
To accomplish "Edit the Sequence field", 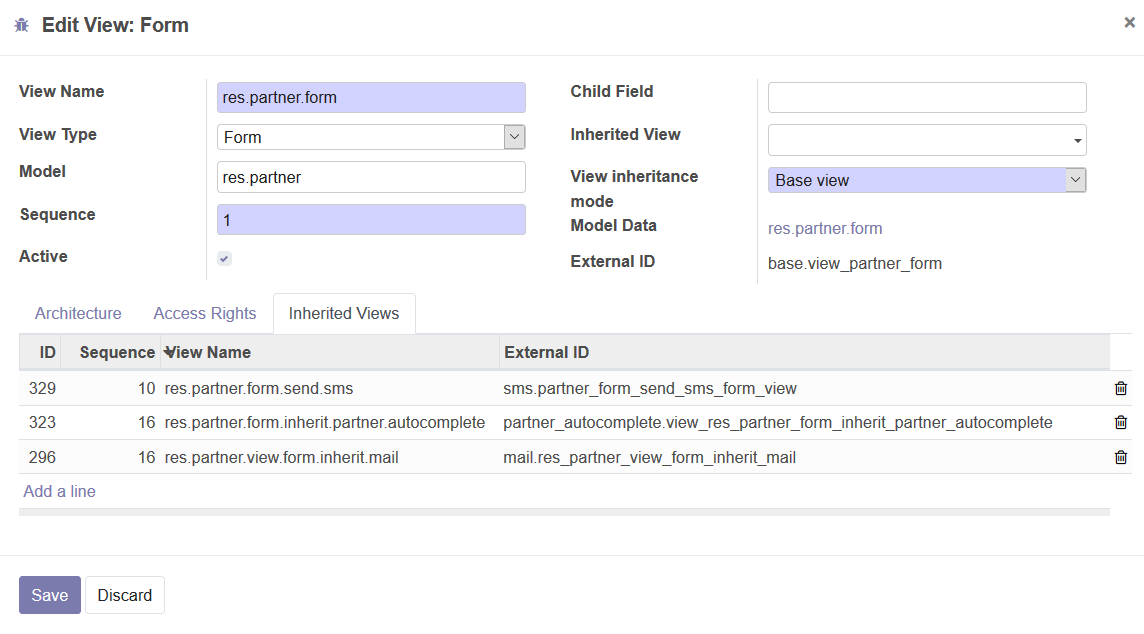I will coord(371,220).
